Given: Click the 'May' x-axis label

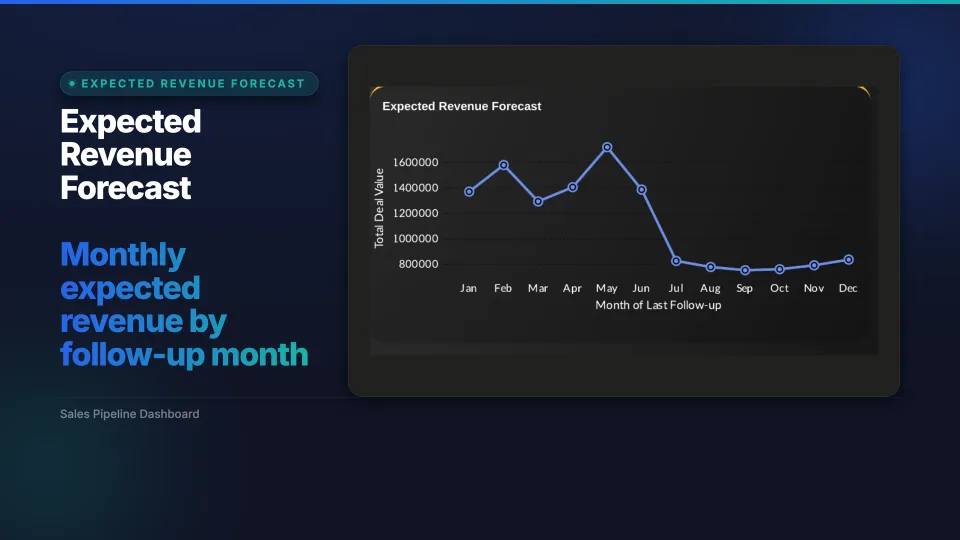Looking at the screenshot, I should pos(607,288).
